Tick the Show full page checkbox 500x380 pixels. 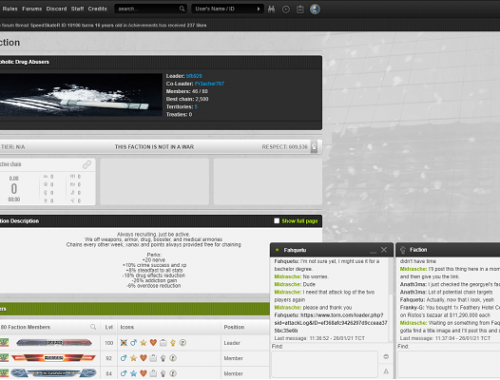[276, 221]
